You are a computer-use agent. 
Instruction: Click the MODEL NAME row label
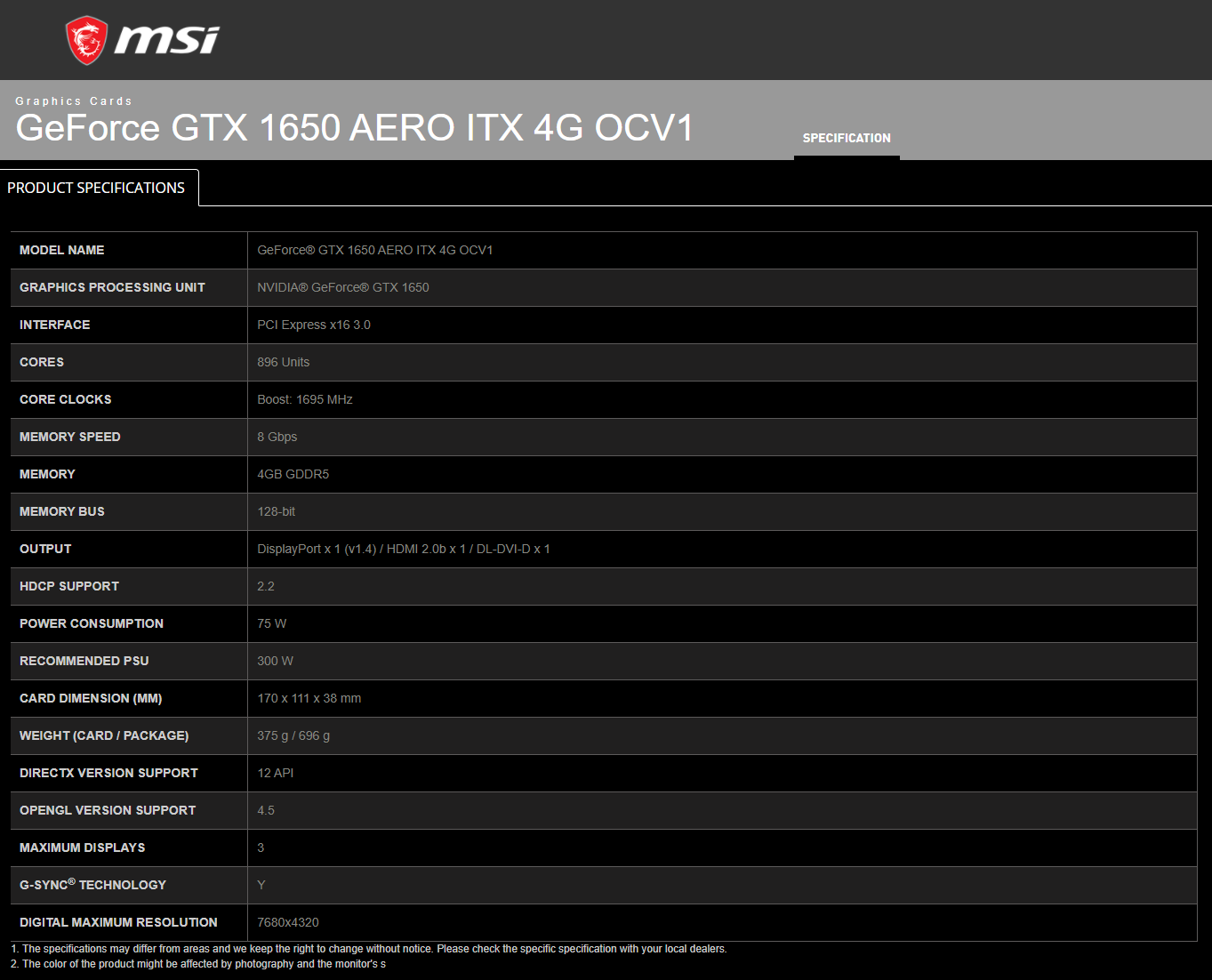[62, 250]
